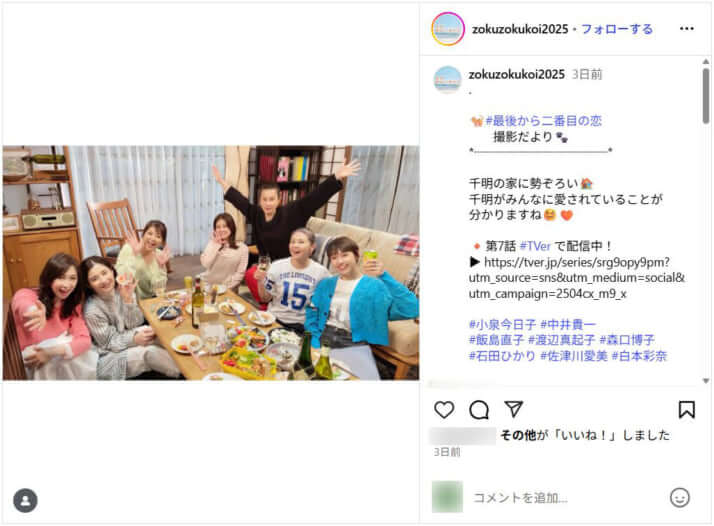
Task: Open the #TVer hashtag link
Action: point(535,246)
